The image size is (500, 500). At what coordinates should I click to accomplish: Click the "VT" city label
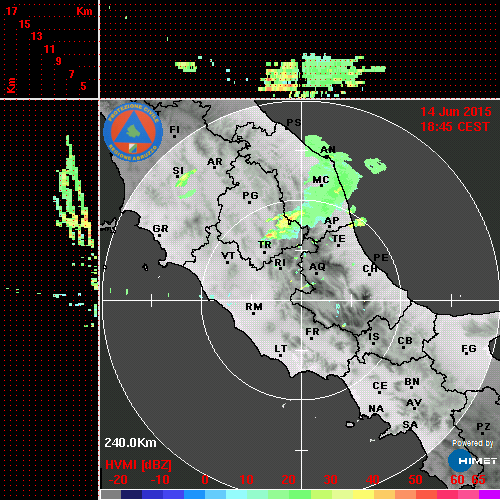228,256
